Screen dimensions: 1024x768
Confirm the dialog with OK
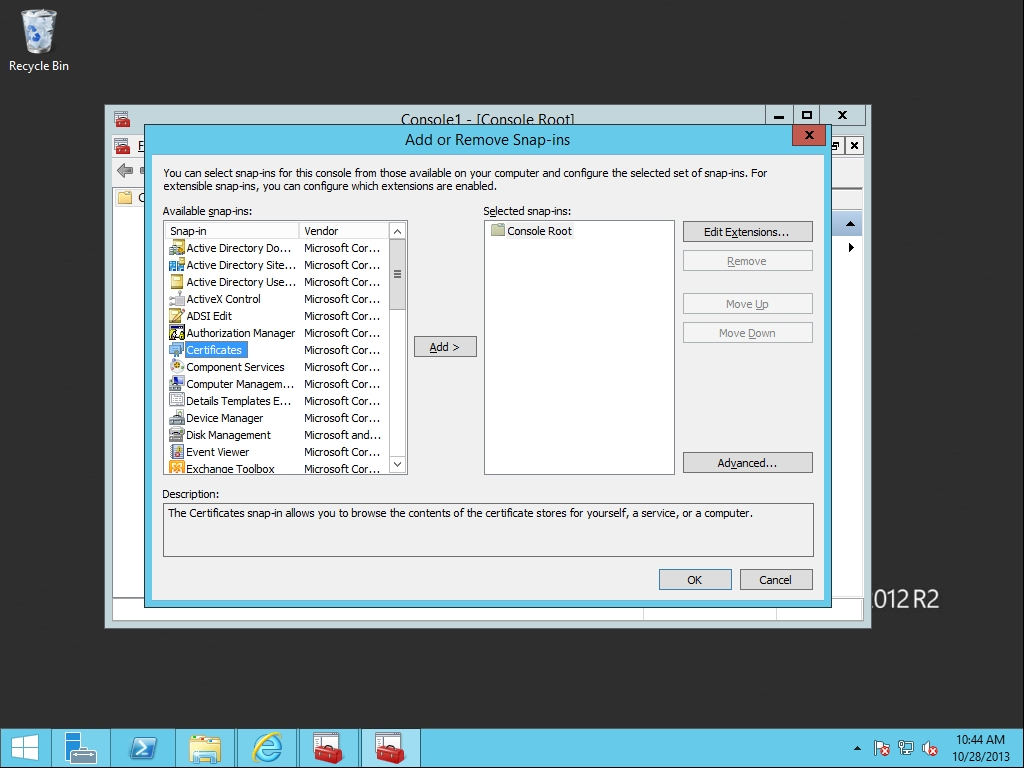695,580
